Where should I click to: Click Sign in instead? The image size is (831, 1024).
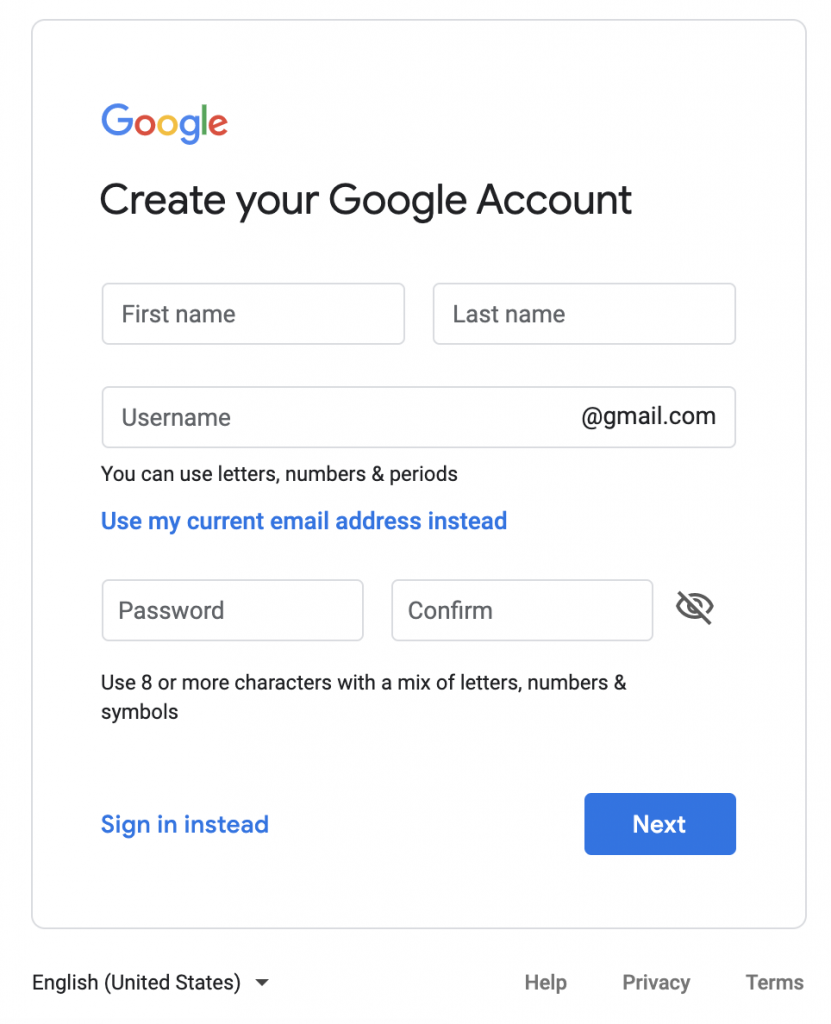tap(184, 824)
